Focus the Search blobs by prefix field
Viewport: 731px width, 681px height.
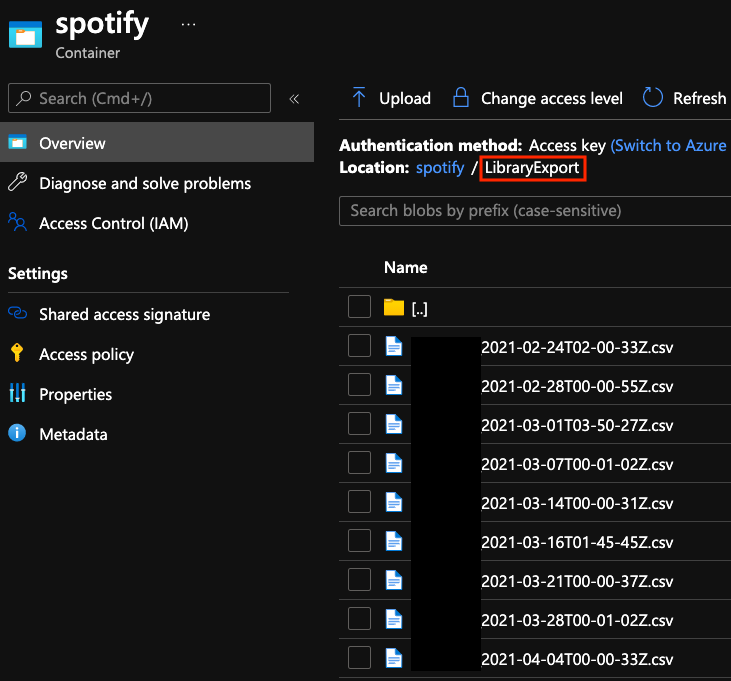click(535, 211)
